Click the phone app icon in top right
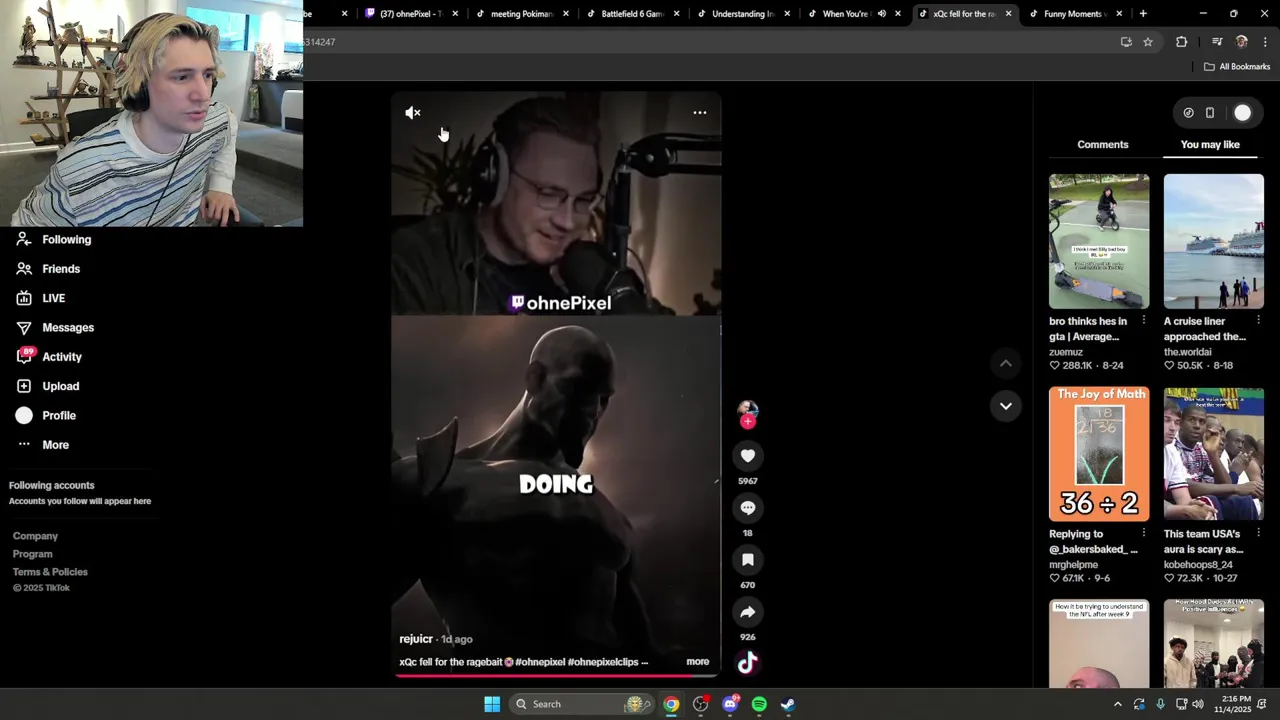 pos(1210,113)
